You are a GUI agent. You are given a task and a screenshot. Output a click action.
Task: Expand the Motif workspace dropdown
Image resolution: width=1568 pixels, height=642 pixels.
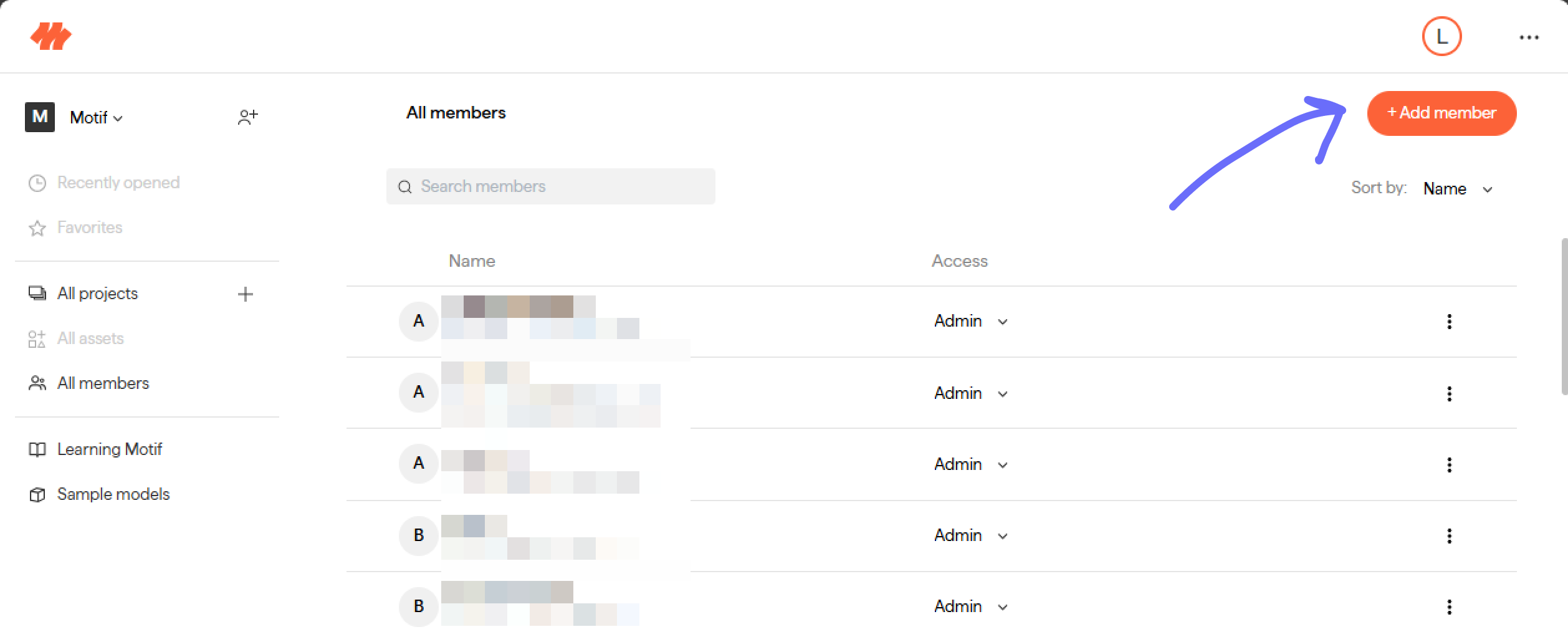coord(96,118)
